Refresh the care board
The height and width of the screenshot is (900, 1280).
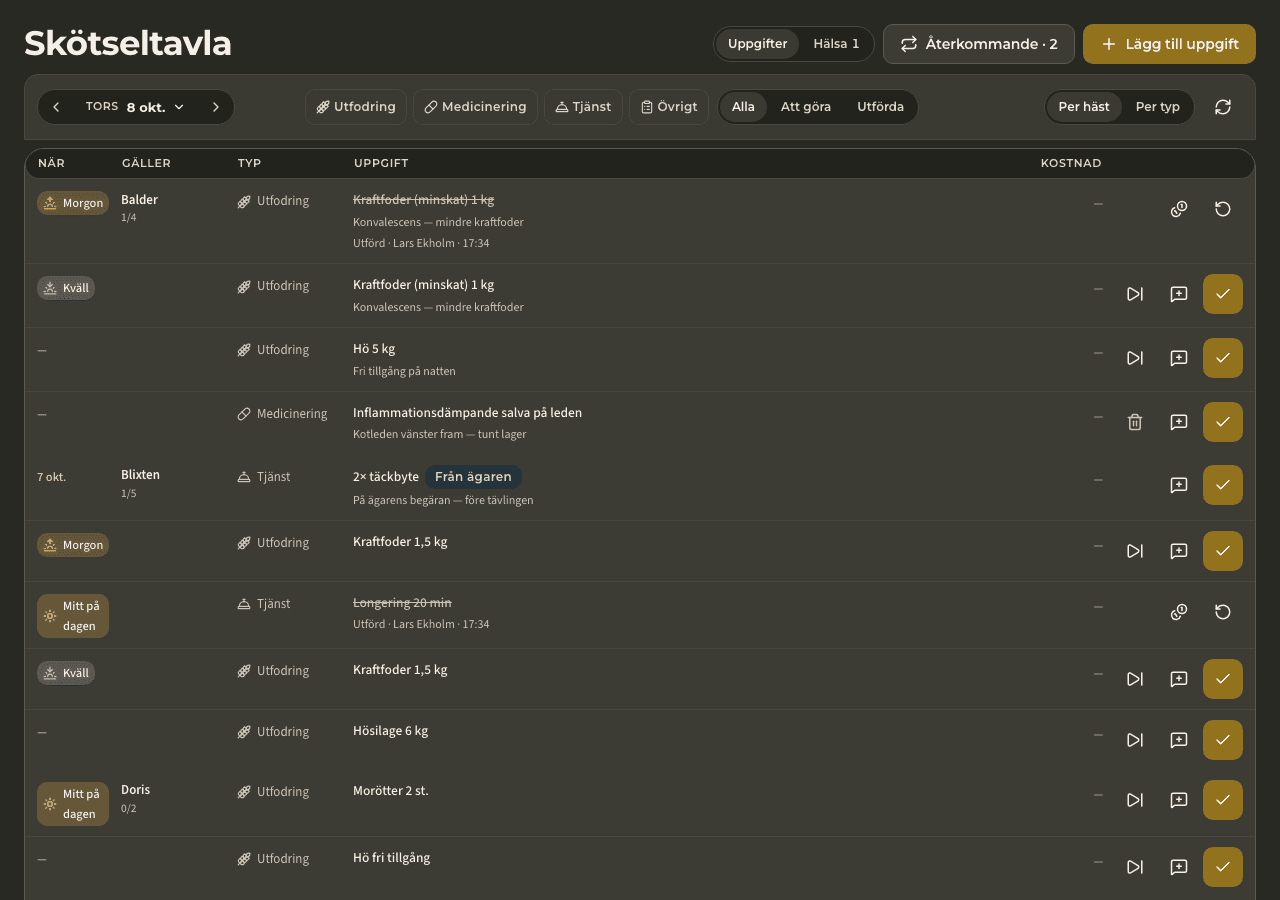click(1223, 107)
